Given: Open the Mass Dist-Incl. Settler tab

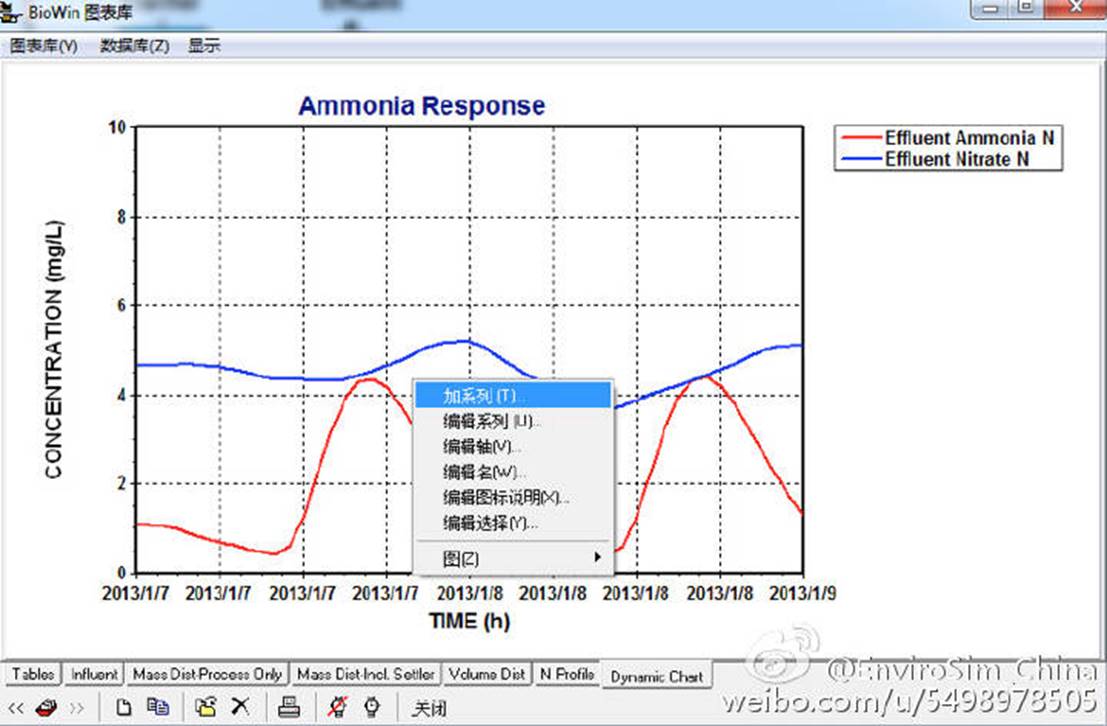Looking at the screenshot, I should point(366,675).
